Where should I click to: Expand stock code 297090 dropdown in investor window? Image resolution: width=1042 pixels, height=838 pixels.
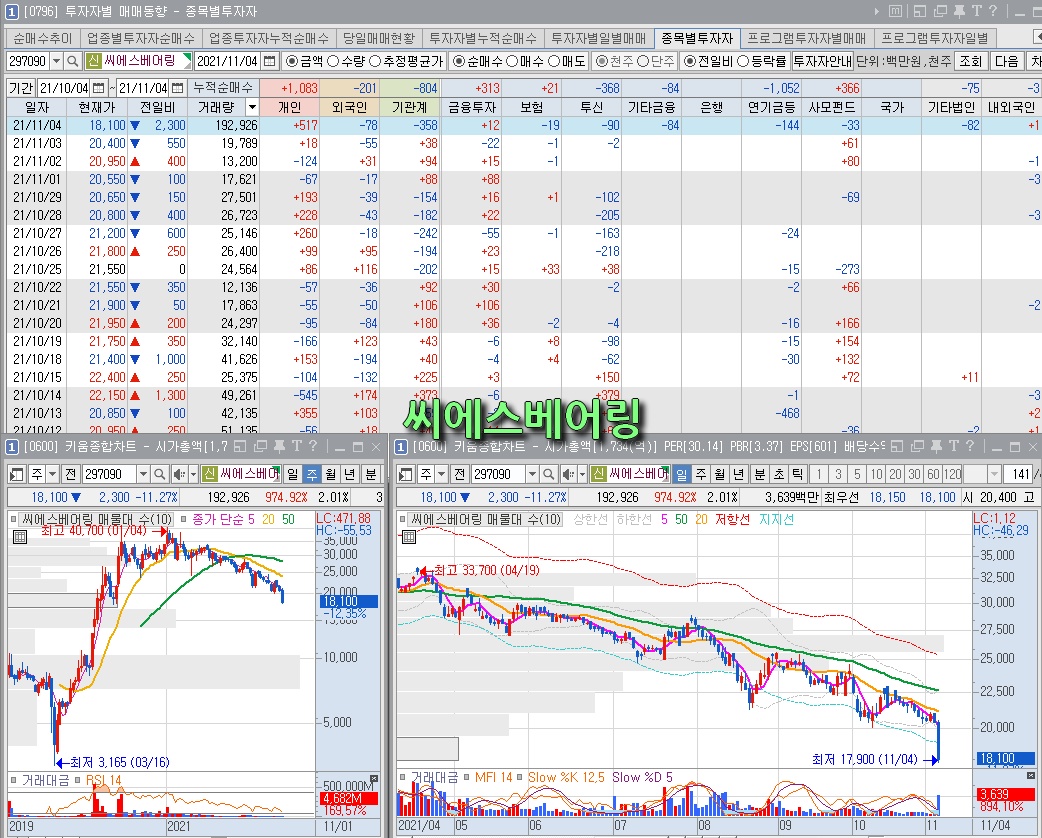56,61
